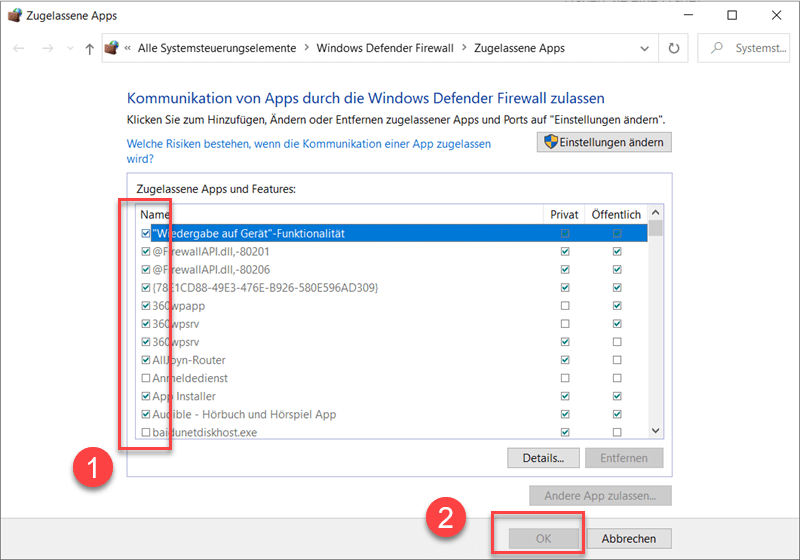Click the Entfernen button

point(624,458)
